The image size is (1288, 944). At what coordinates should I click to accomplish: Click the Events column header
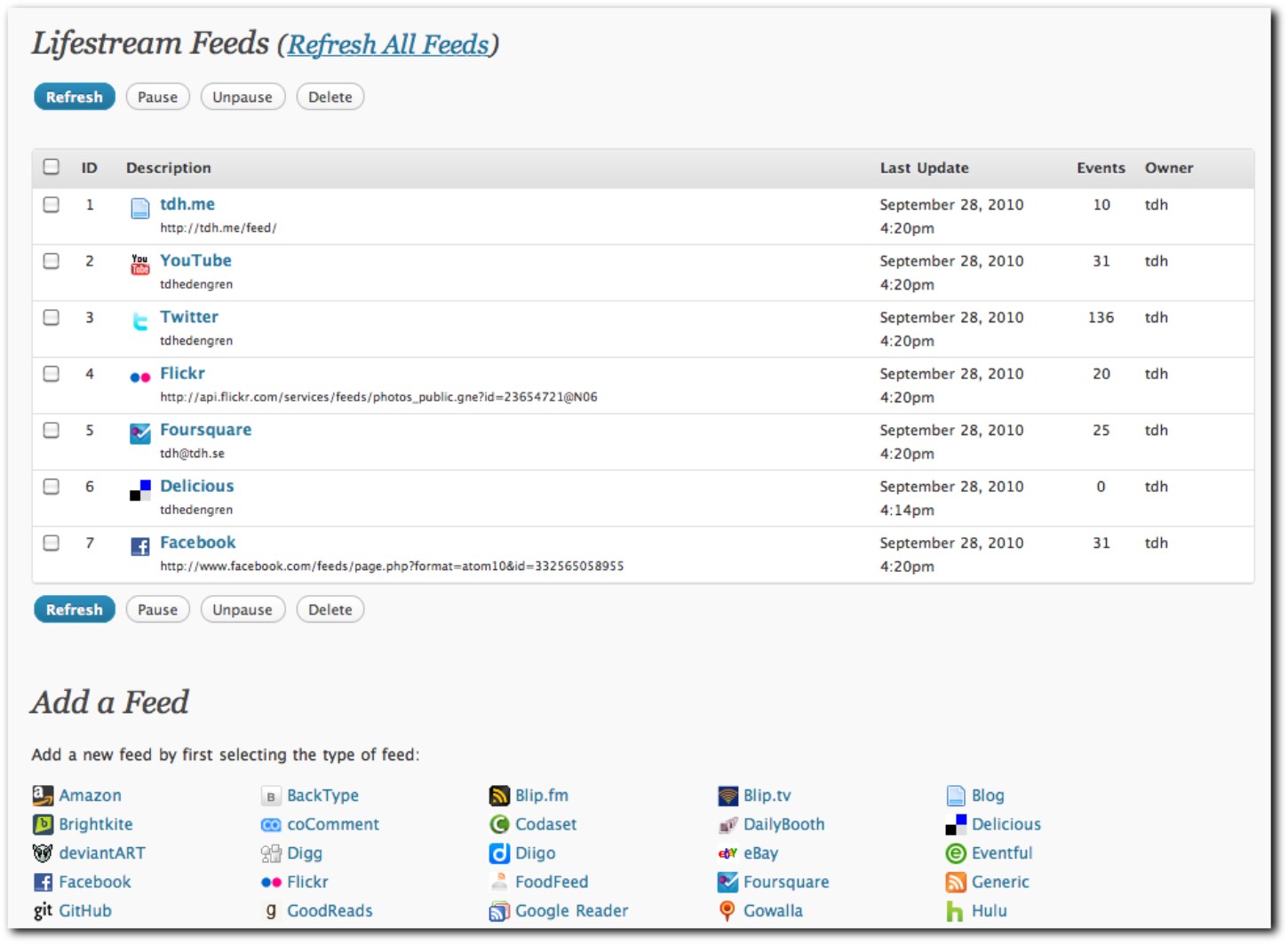pyautogui.click(x=1101, y=168)
